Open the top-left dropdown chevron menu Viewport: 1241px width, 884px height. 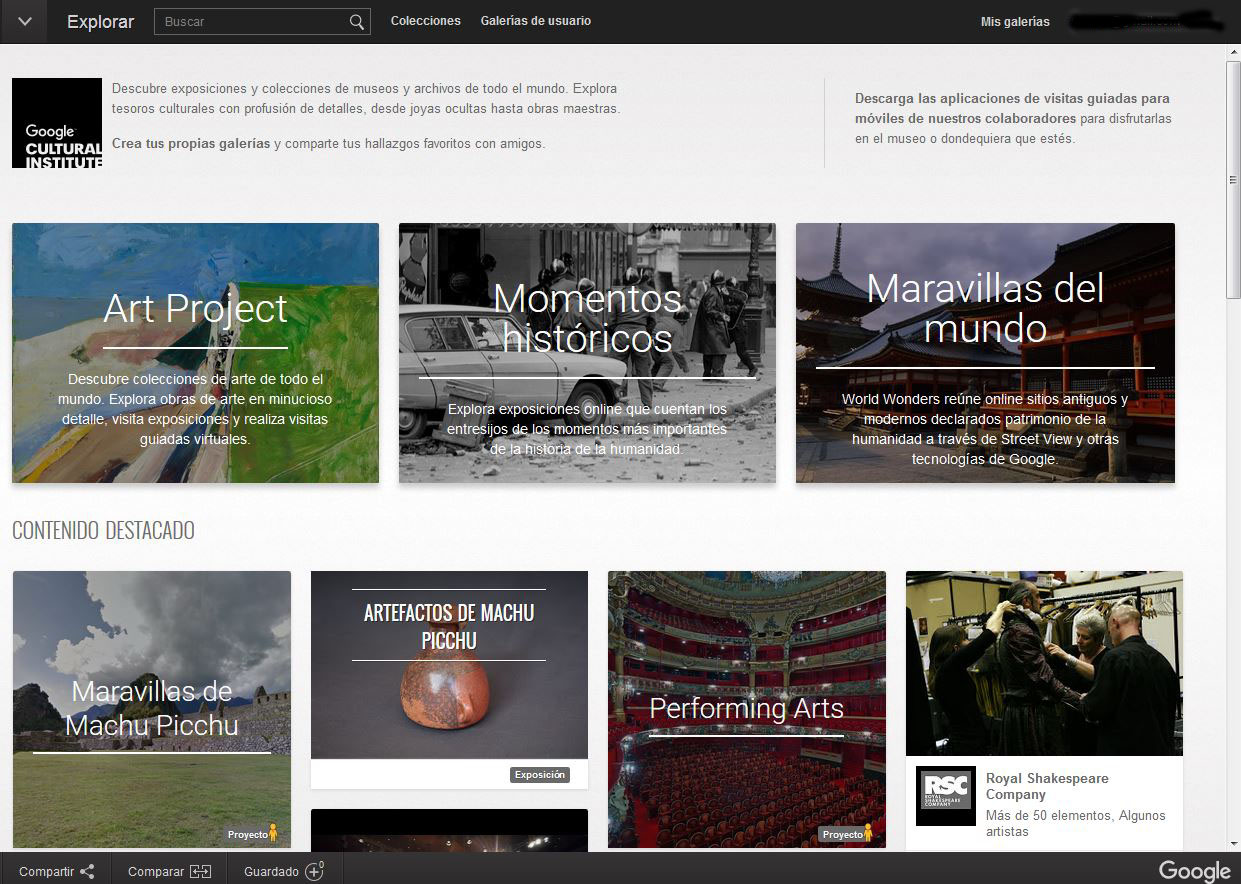pos(24,22)
